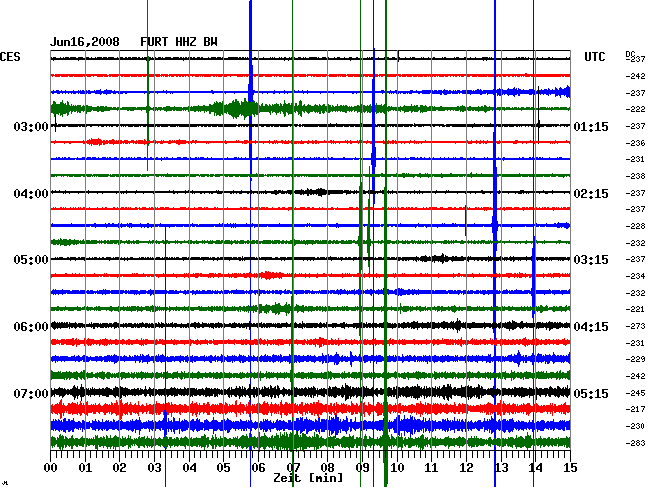
Task: Click the x-axis minute label "00"
Action: click(x=51, y=468)
